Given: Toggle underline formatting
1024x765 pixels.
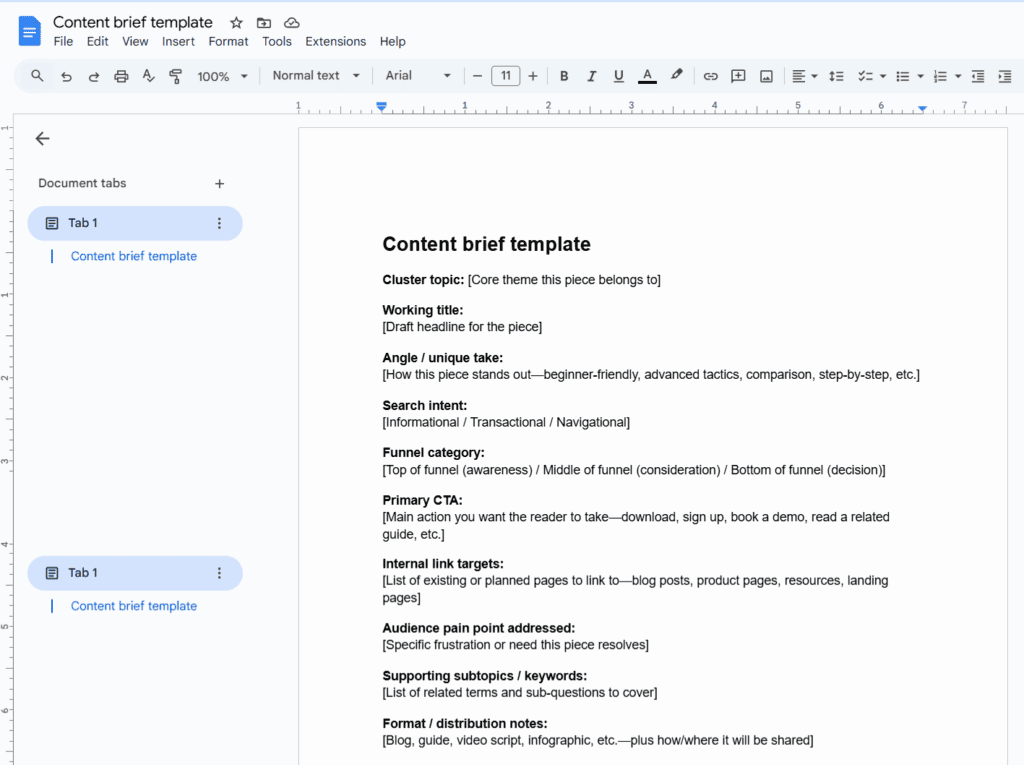Looking at the screenshot, I should [x=618, y=76].
